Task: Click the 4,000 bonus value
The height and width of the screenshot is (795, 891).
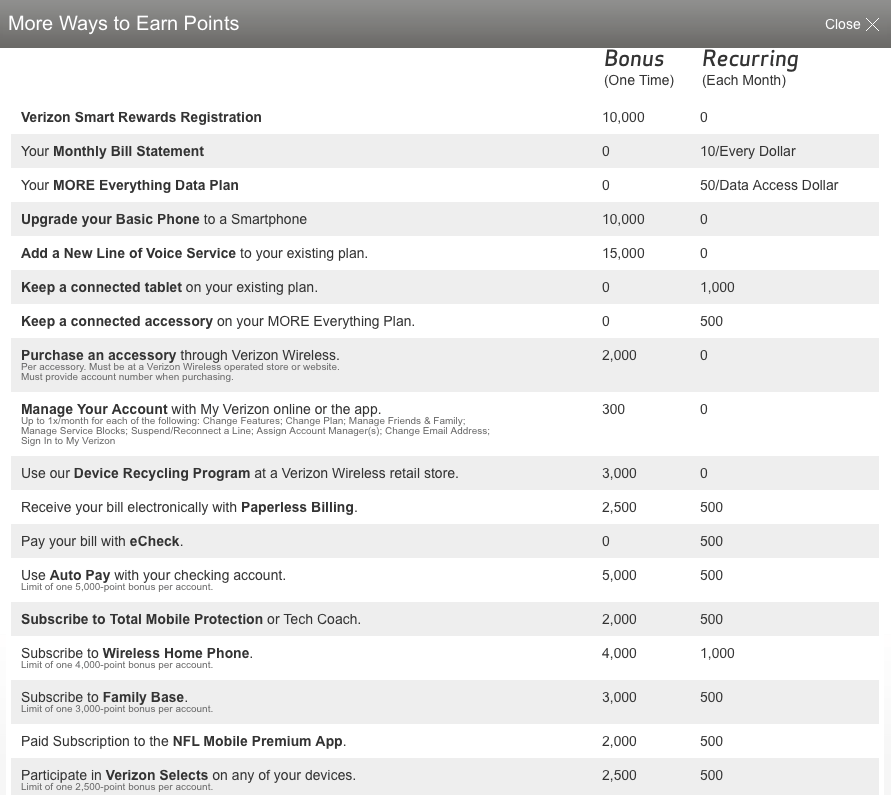Action: tap(619, 654)
